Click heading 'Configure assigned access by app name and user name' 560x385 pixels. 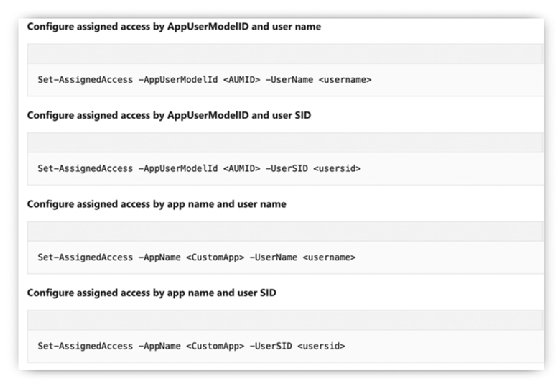(157, 204)
